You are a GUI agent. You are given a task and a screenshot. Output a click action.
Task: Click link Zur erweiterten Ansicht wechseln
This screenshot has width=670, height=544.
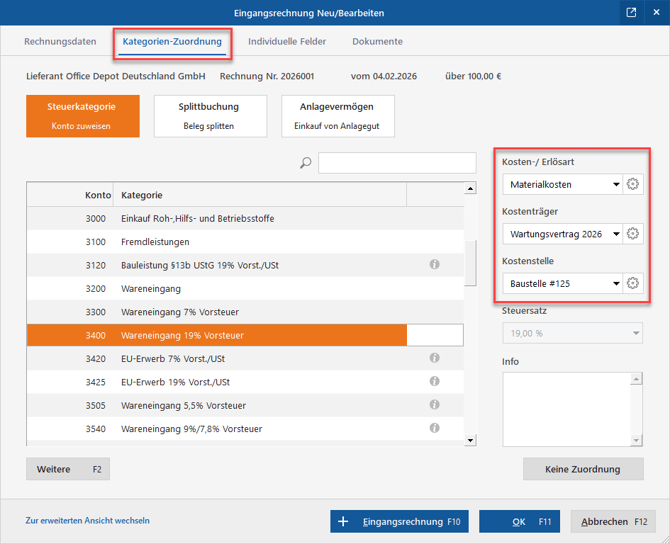[87, 521]
